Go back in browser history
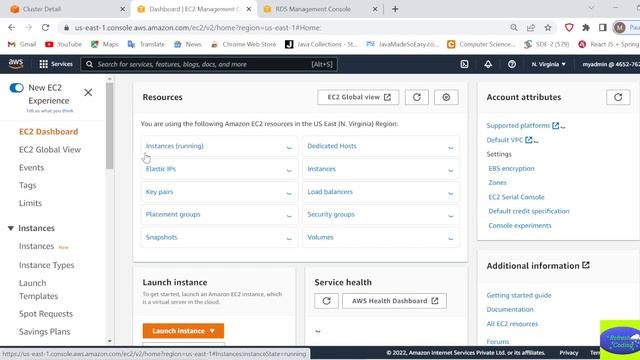640x360 pixels. tap(11, 28)
